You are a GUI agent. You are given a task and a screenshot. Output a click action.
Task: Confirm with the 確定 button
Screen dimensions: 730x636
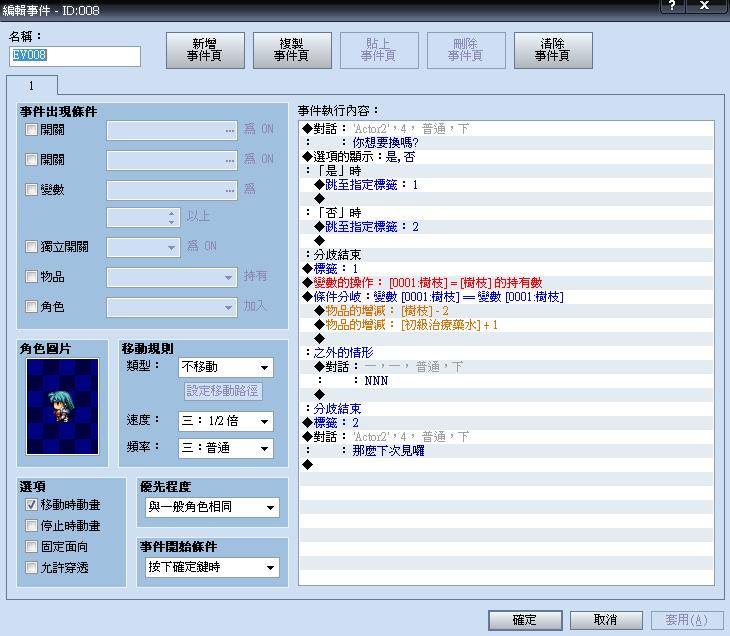point(525,620)
